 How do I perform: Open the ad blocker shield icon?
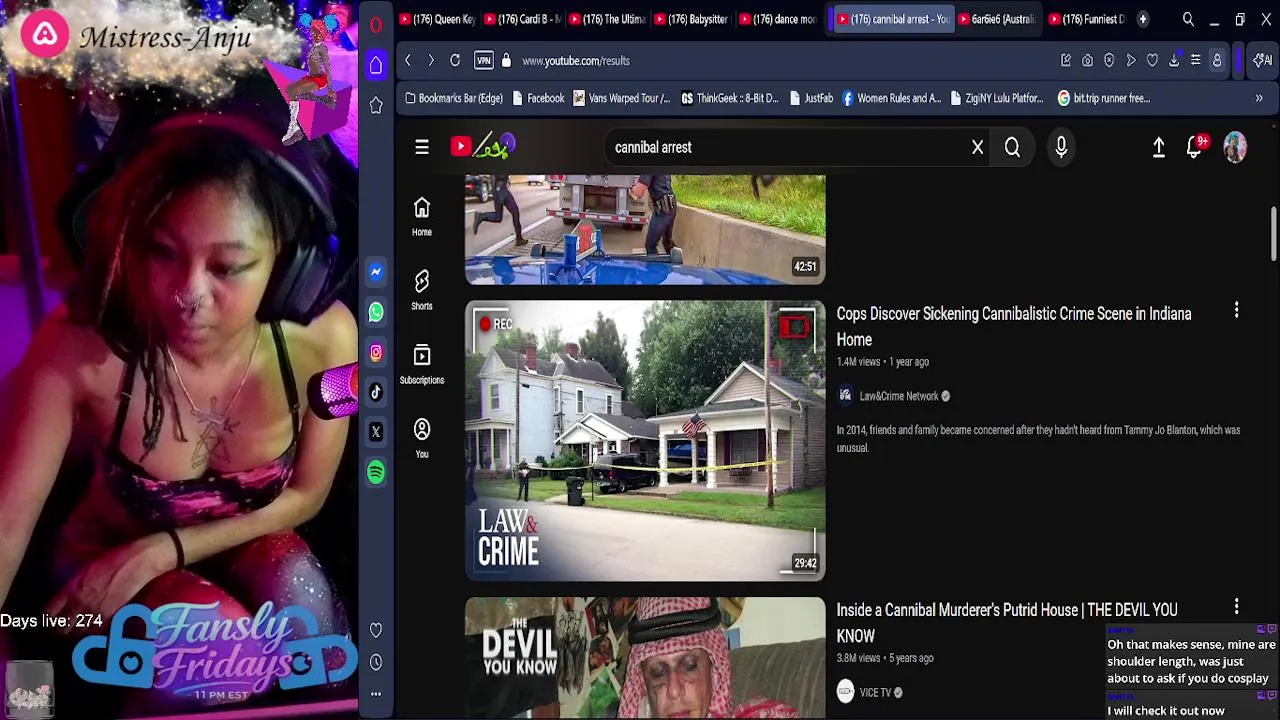click(x=1109, y=61)
